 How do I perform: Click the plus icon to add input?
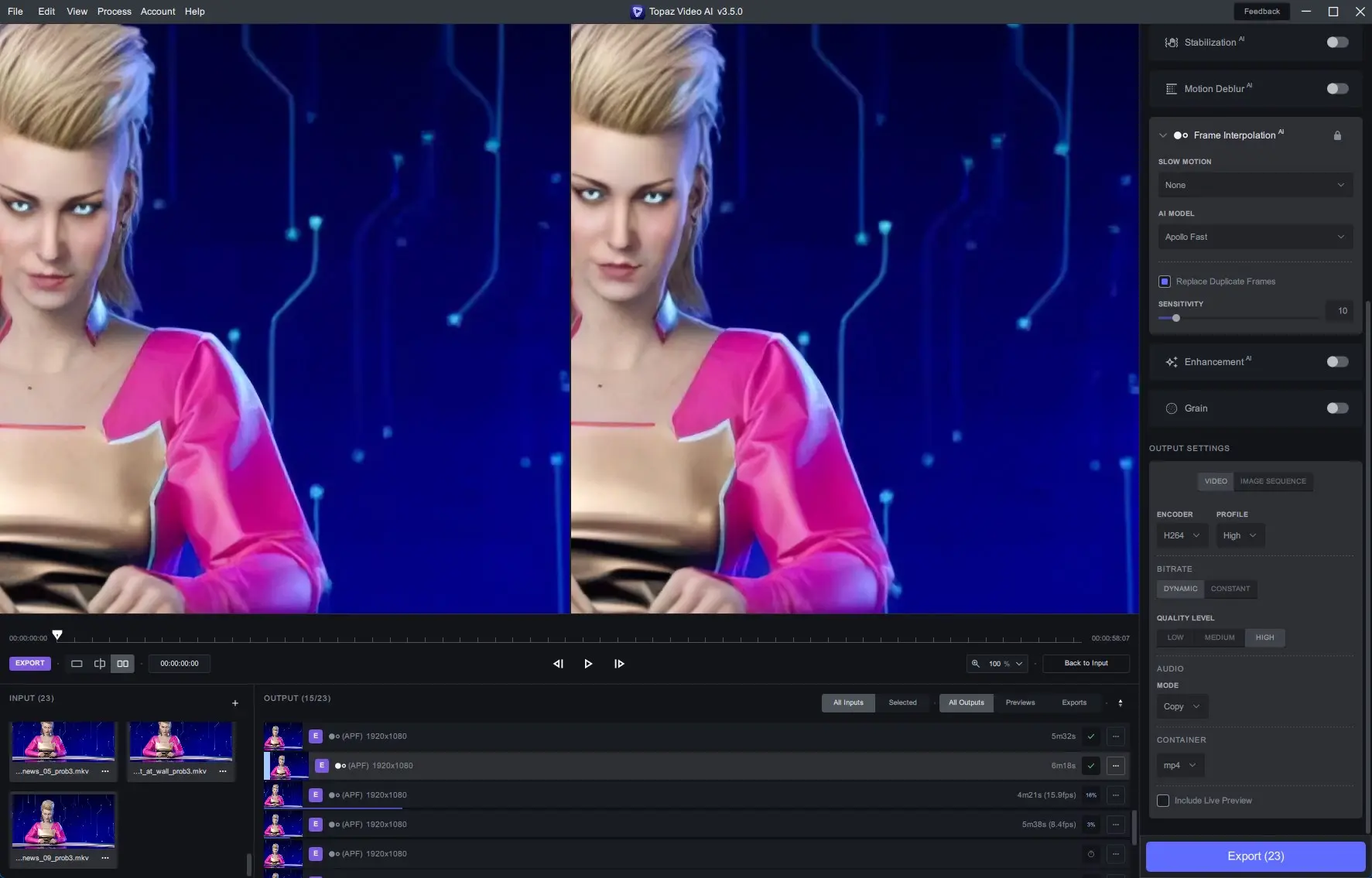tap(235, 703)
